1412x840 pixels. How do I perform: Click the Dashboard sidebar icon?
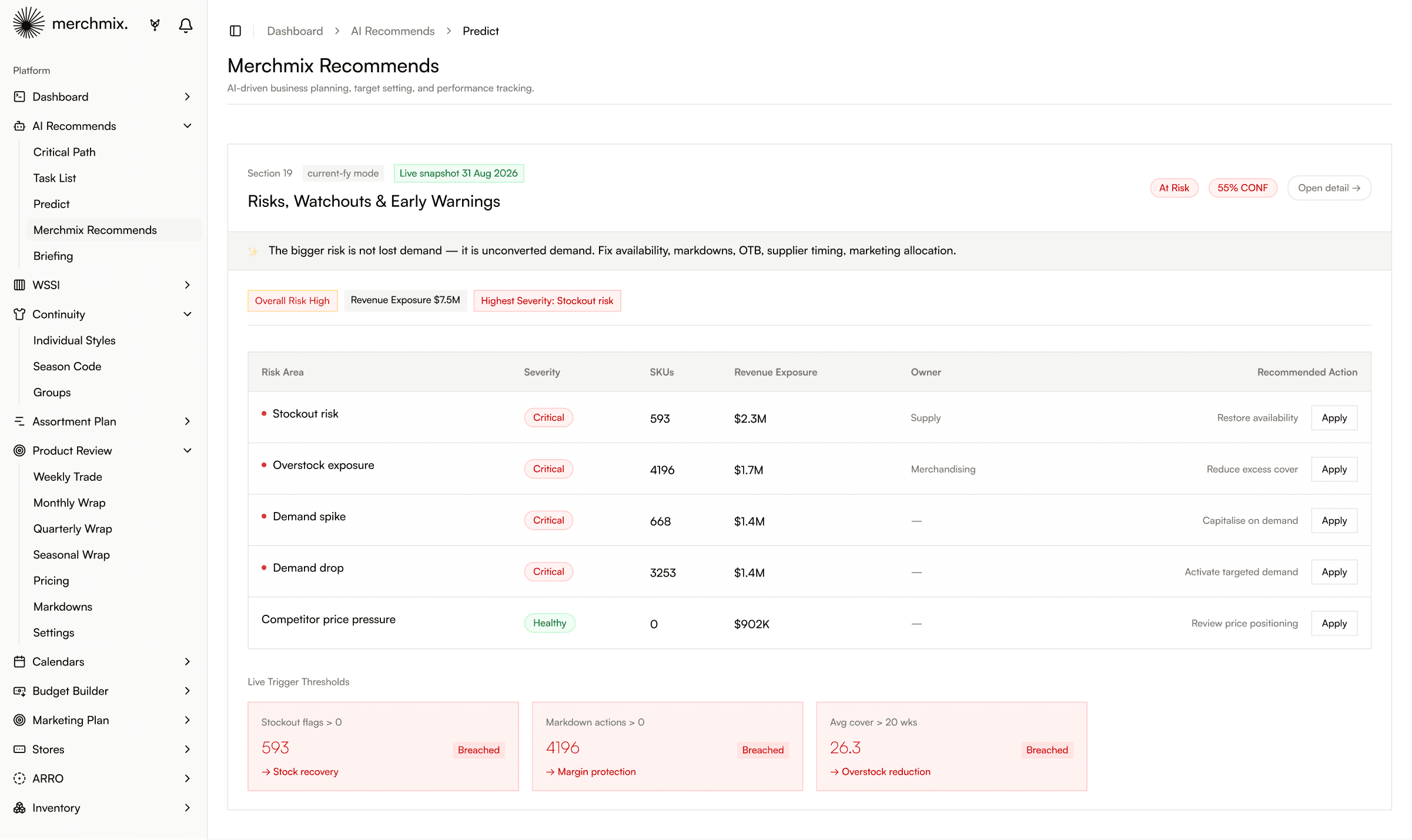(19, 96)
